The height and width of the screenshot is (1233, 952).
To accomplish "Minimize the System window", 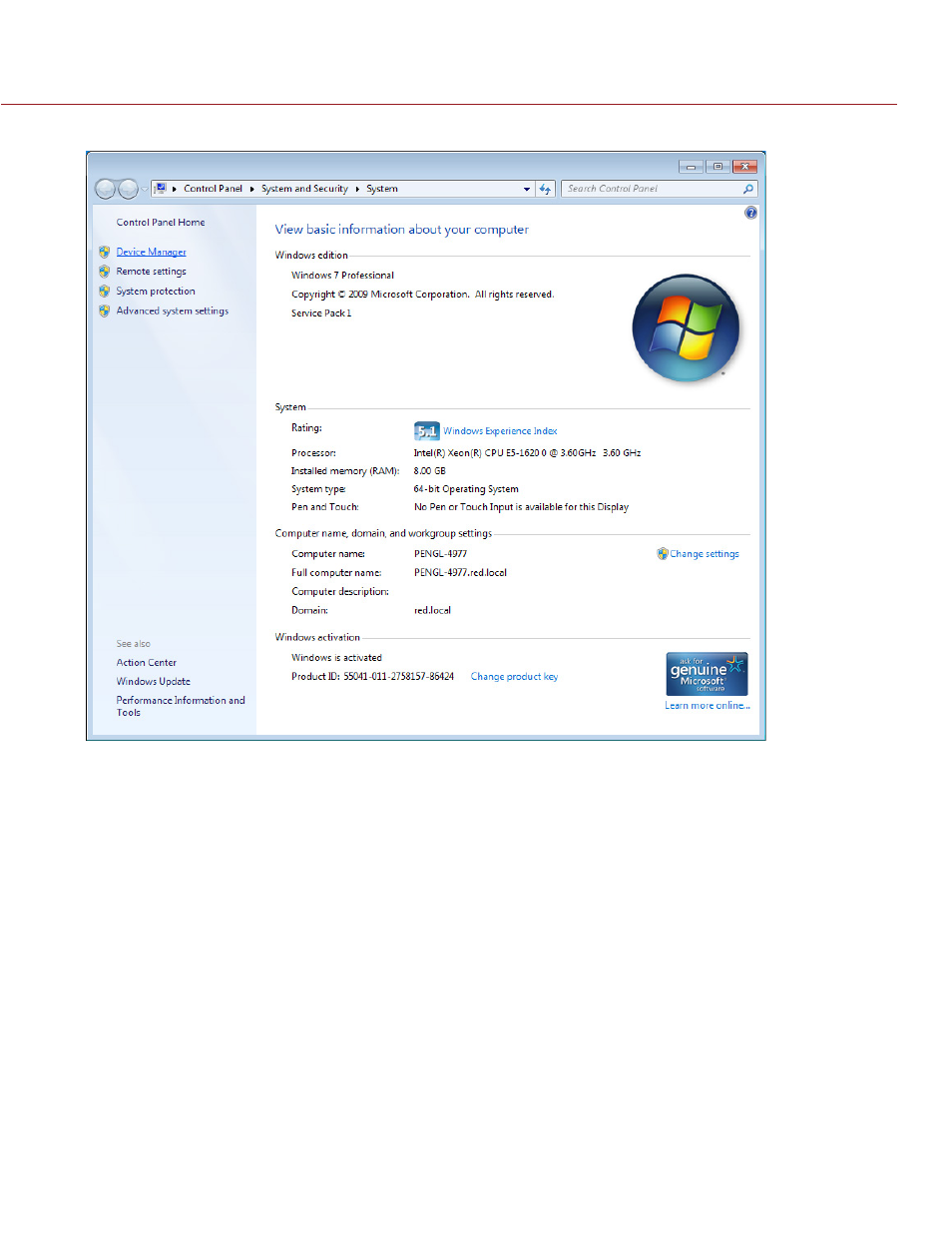I will coord(691,167).
